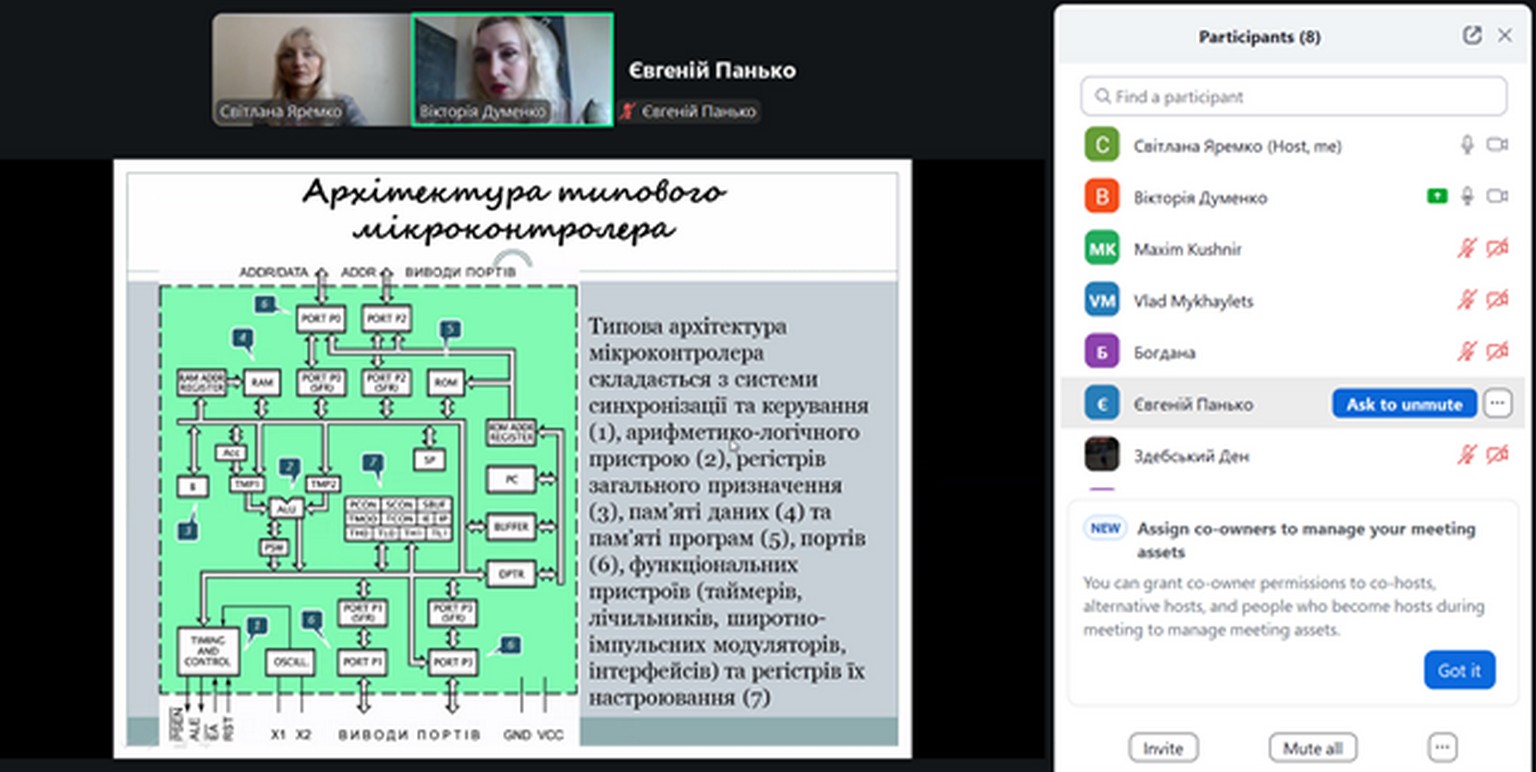Click the green screen-share icon for Вікторія Думенко
This screenshot has width=1536, height=772.
(1437, 197)
